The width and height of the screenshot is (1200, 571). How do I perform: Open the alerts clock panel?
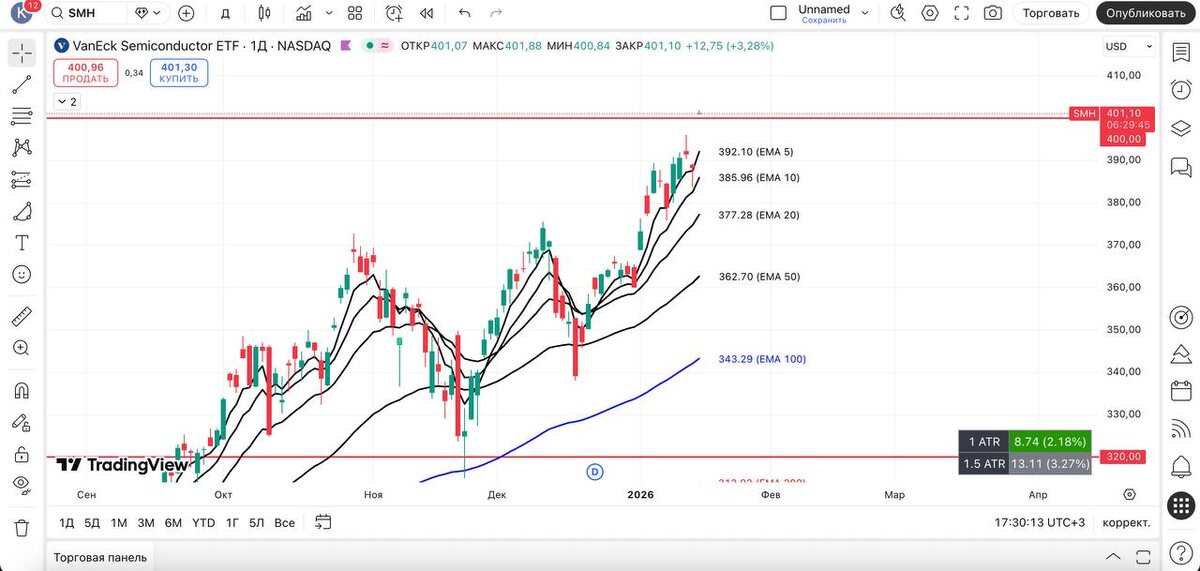pyautogui.click(x=1181, y=92)
